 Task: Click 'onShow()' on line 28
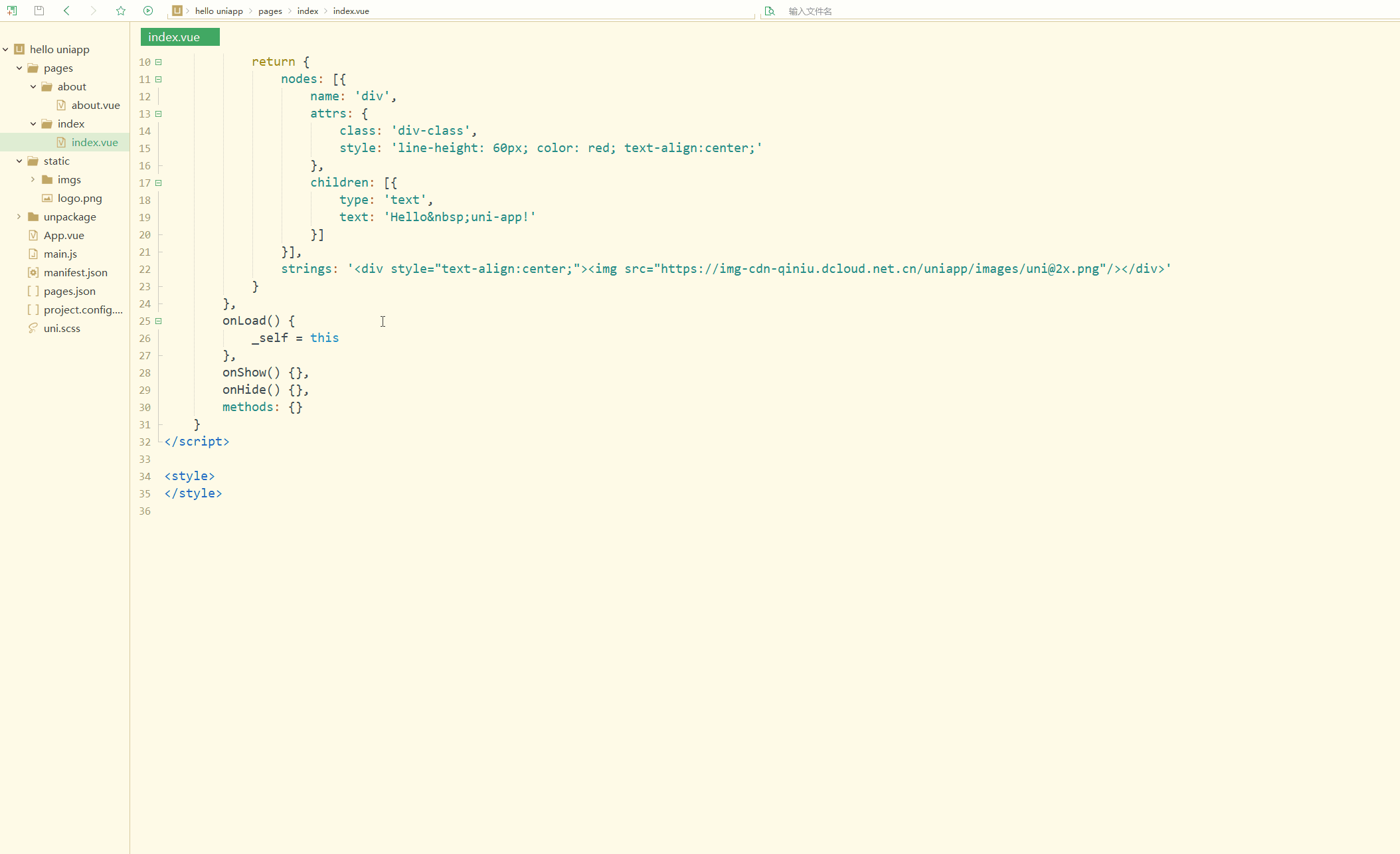pos(252,373)
